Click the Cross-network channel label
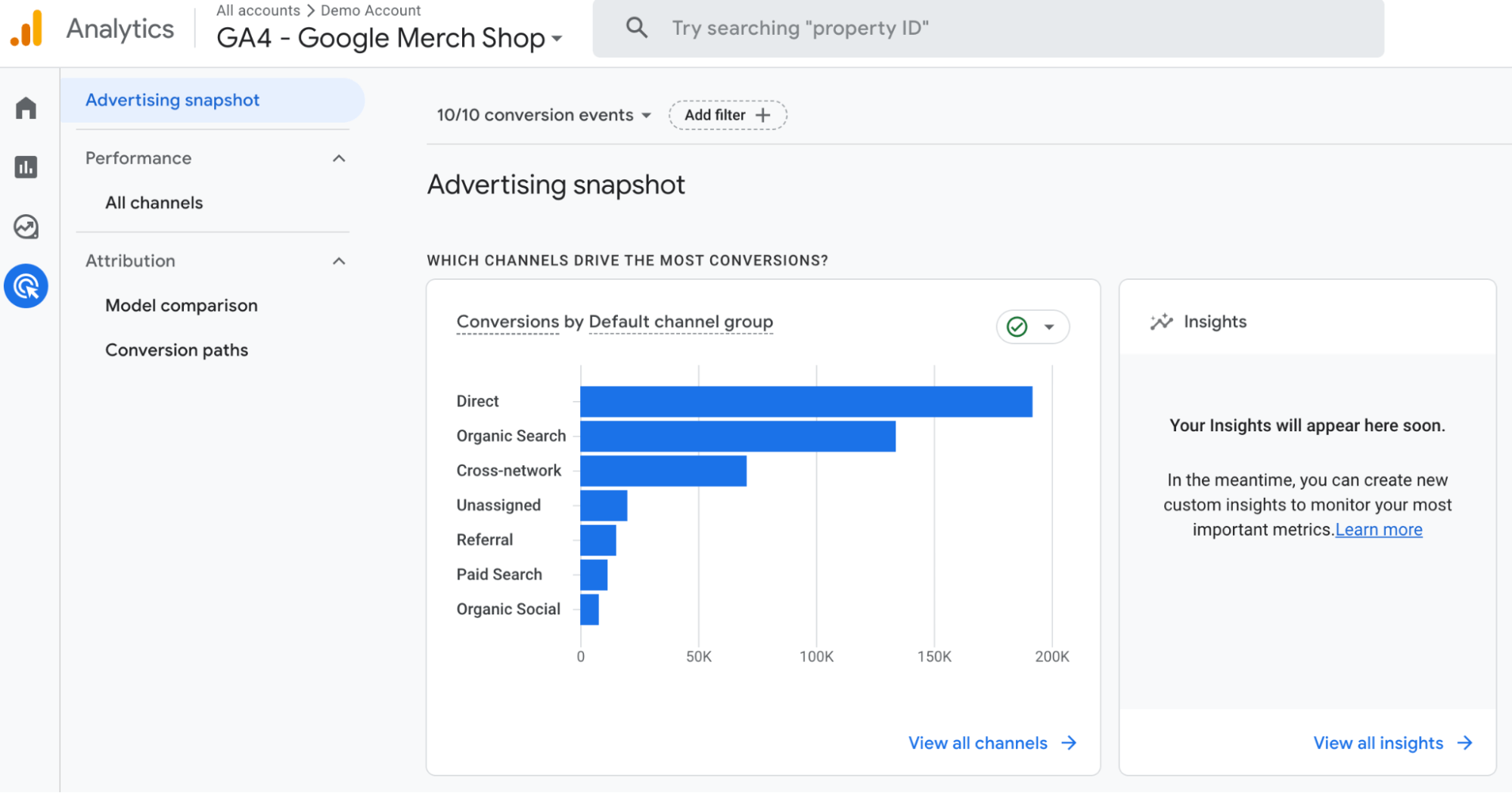Screen dimensions: 1512x793 click(509, 471)
